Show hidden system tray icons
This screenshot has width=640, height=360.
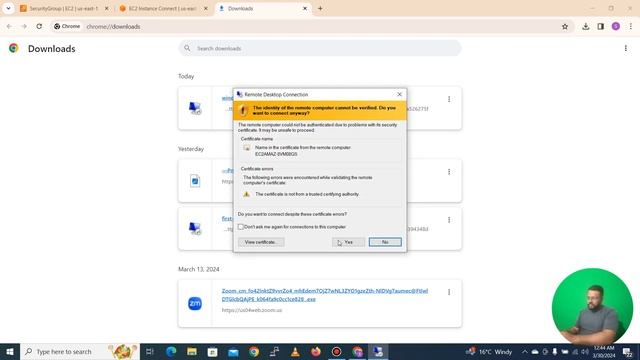(524, 351)
